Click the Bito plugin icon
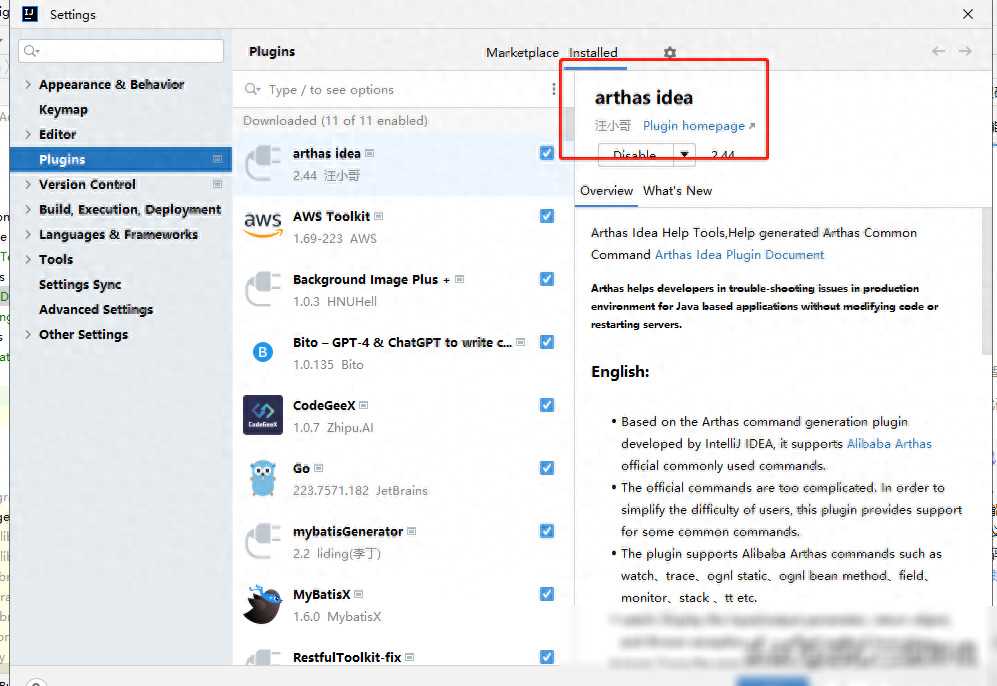Screen dimensions: 997x686 [263, 352]
